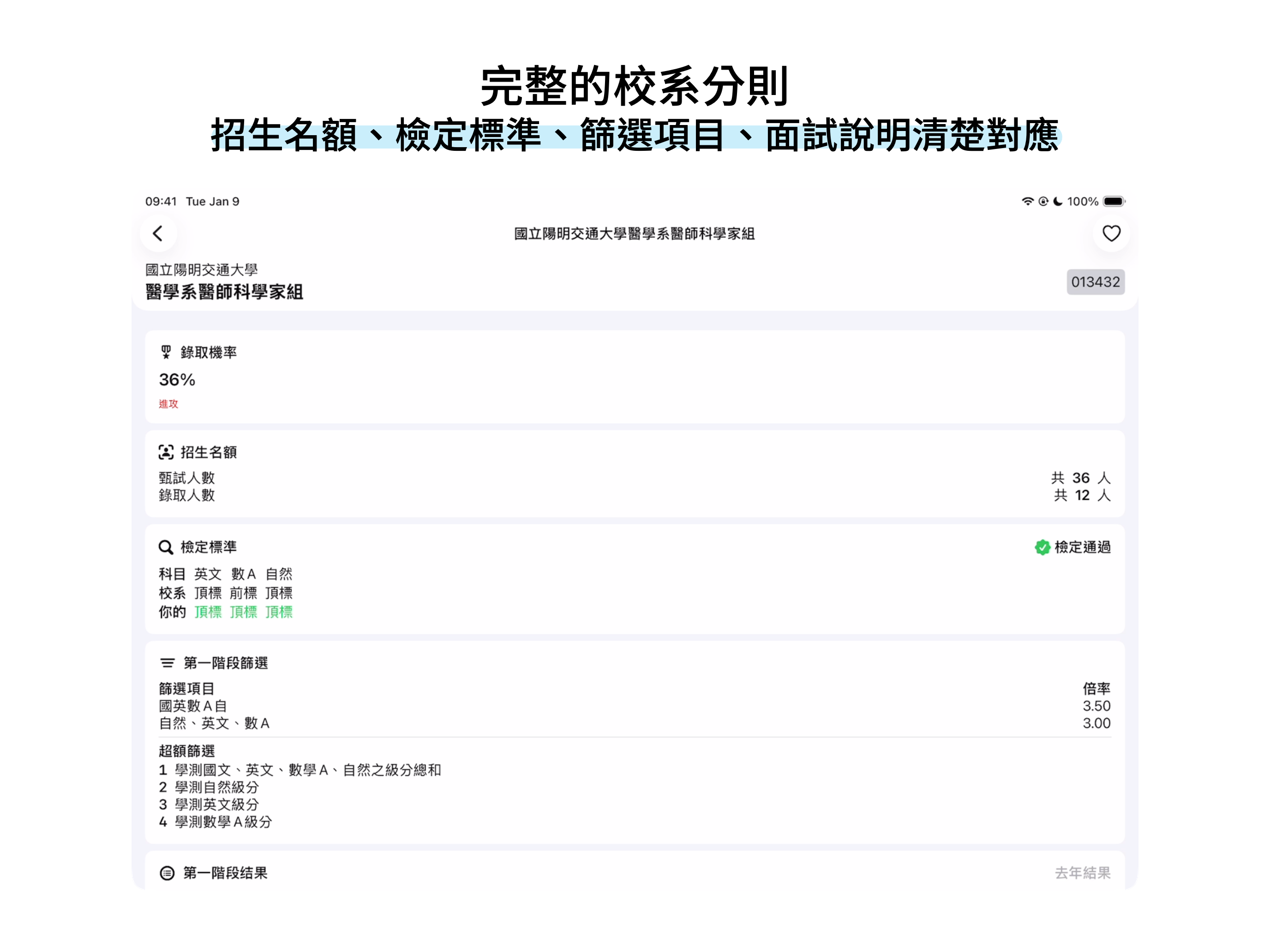Click the red 進攻 label
The width and height of the screenshot is (1270, 952).
[168, 404]
